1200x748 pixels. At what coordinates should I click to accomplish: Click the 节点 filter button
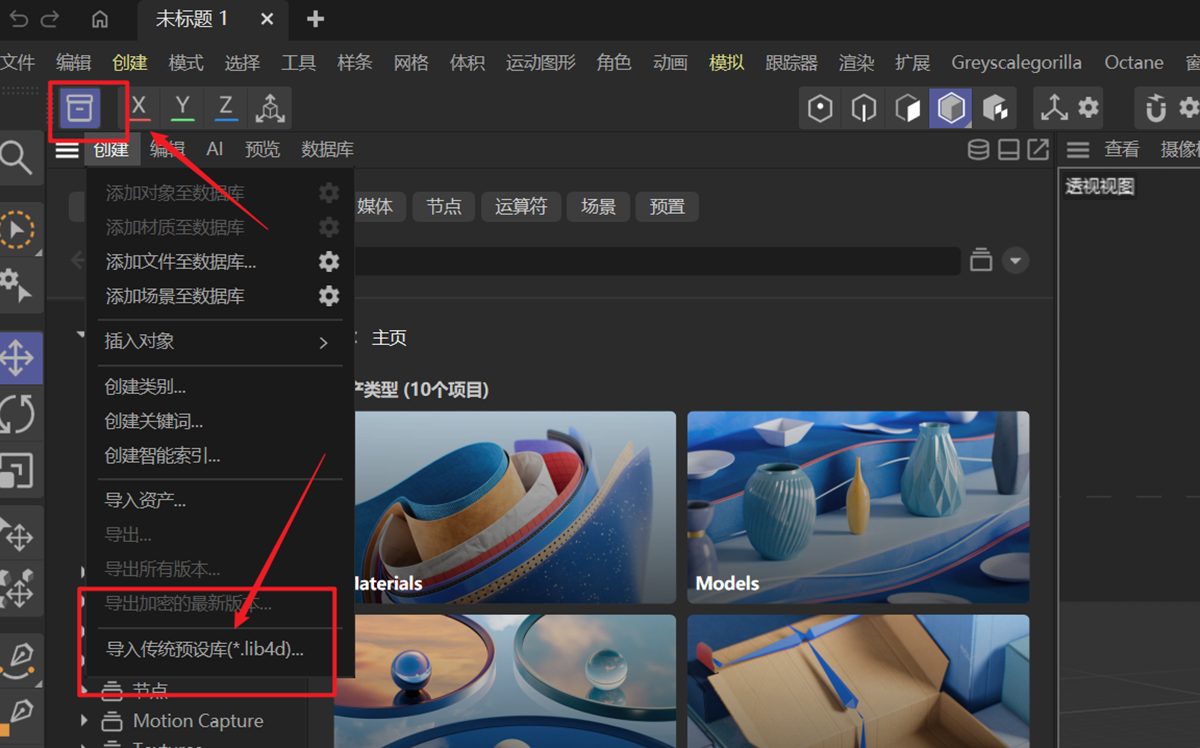(x=444, y=207)
